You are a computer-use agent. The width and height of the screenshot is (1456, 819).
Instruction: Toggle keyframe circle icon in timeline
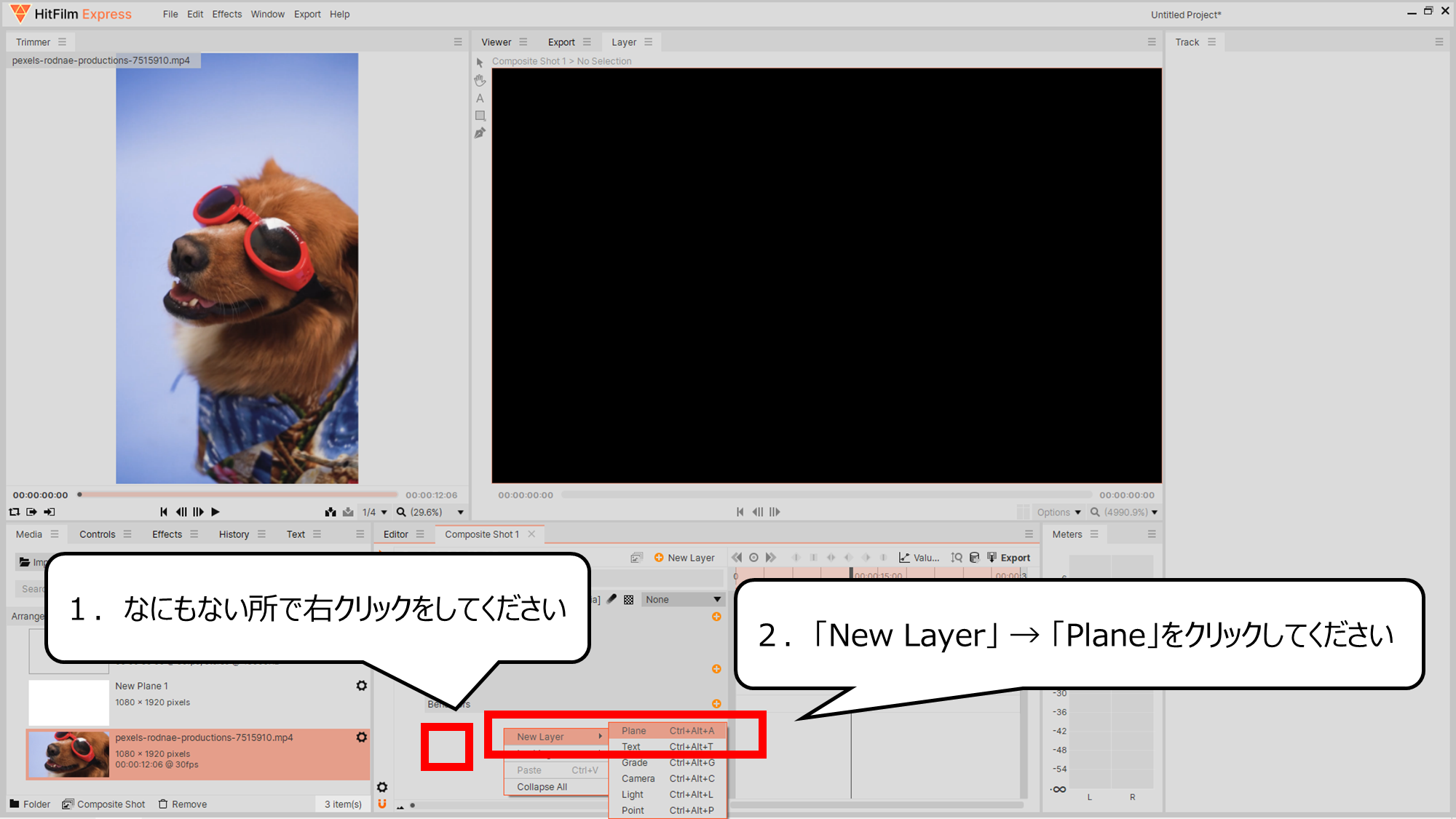coord(753,558)
